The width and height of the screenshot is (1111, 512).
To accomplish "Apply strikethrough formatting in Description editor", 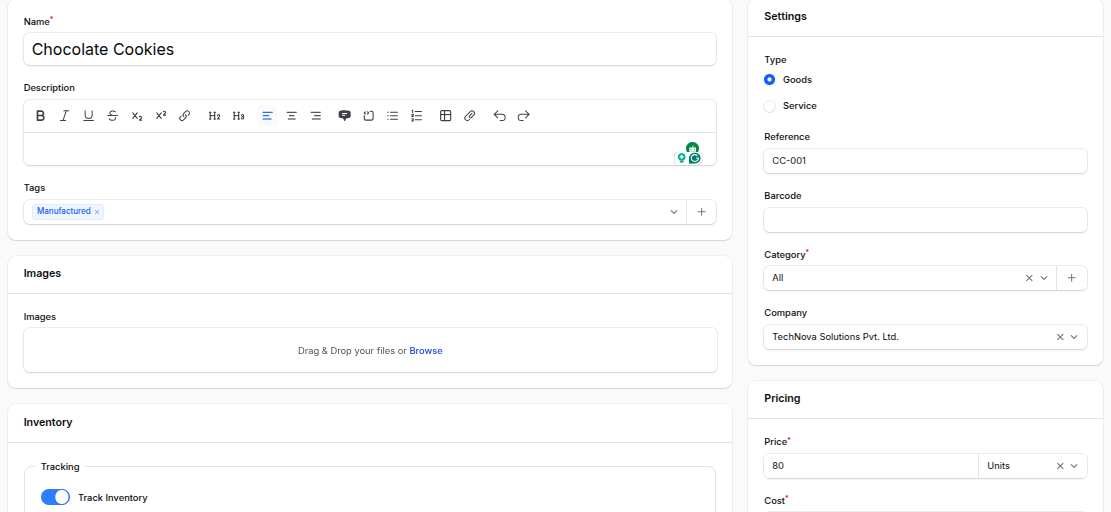I will pyautogui.click(x=113, y=115).
